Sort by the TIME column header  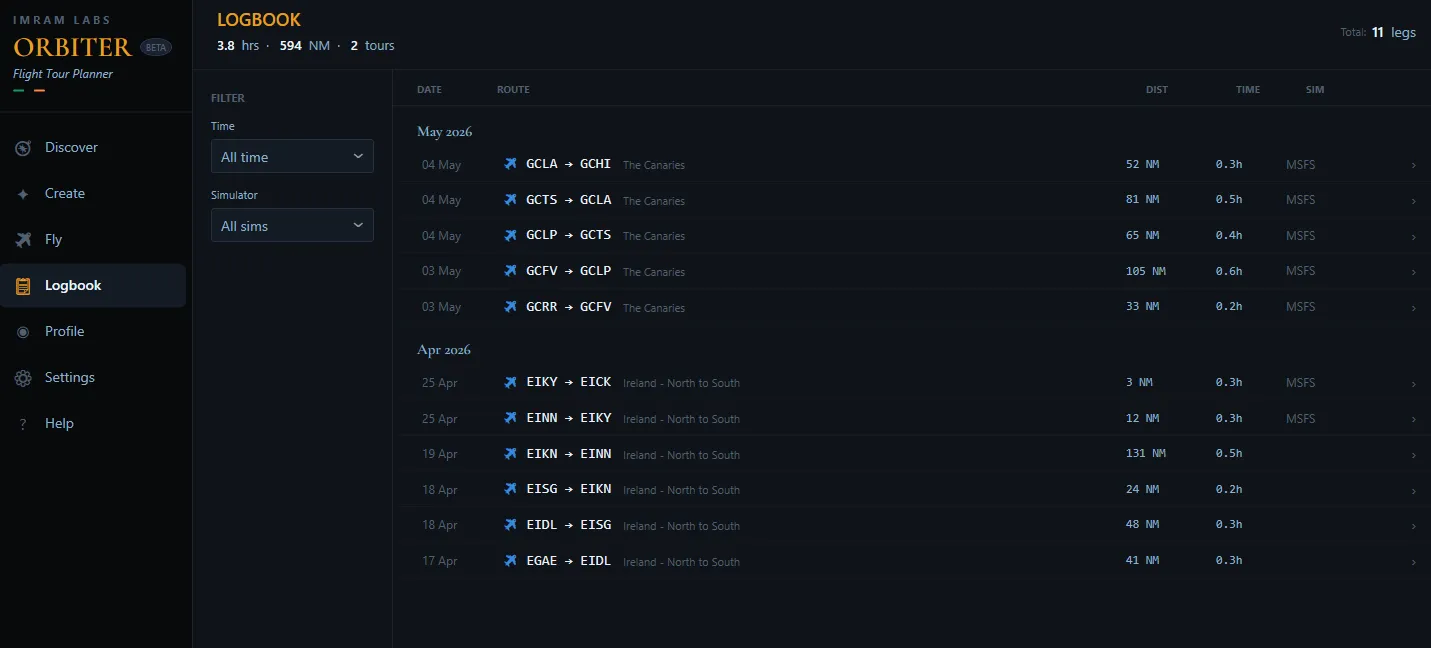(x=1248, y=90)
